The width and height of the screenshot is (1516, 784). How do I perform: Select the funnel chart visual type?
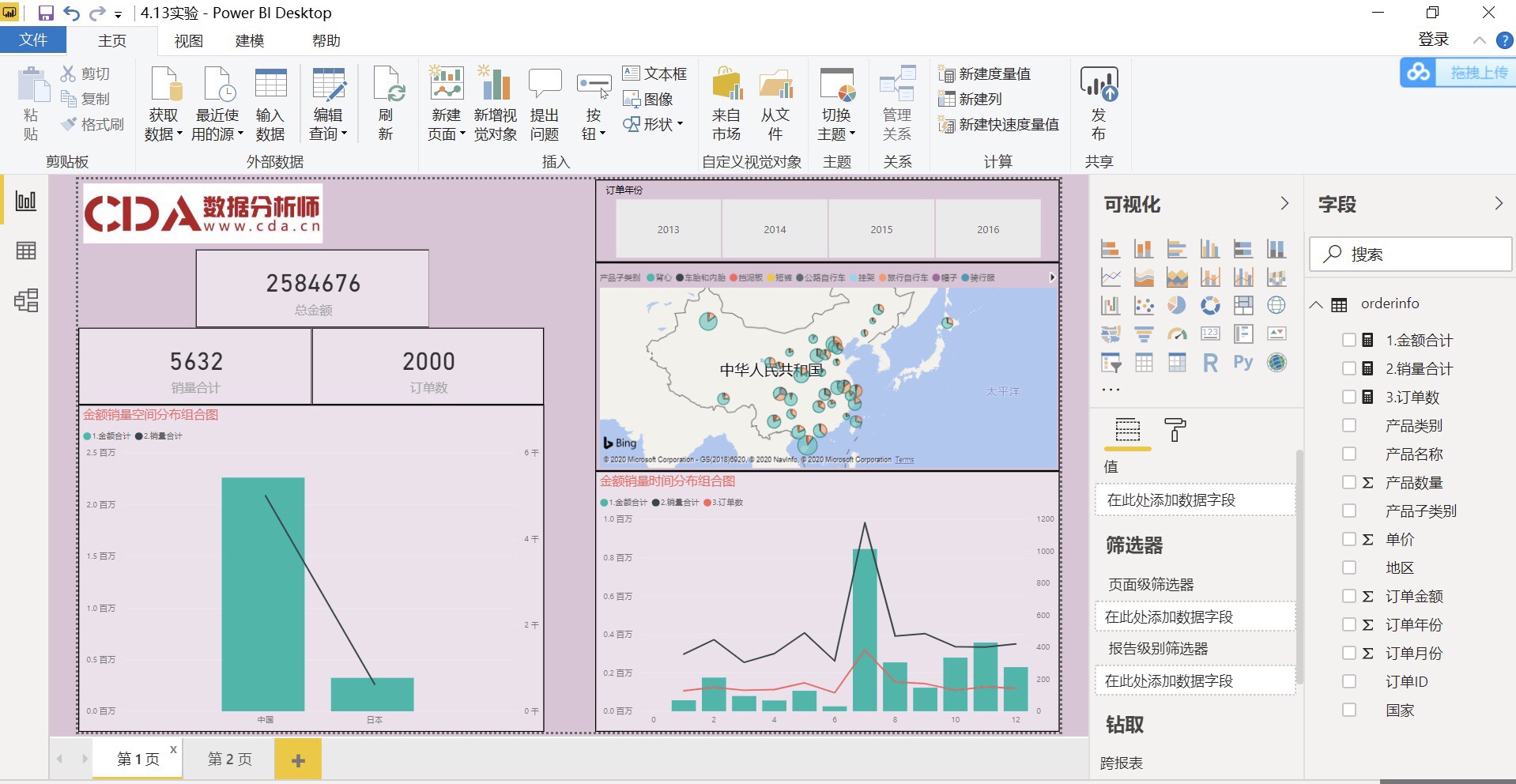tap(1144, 334)
